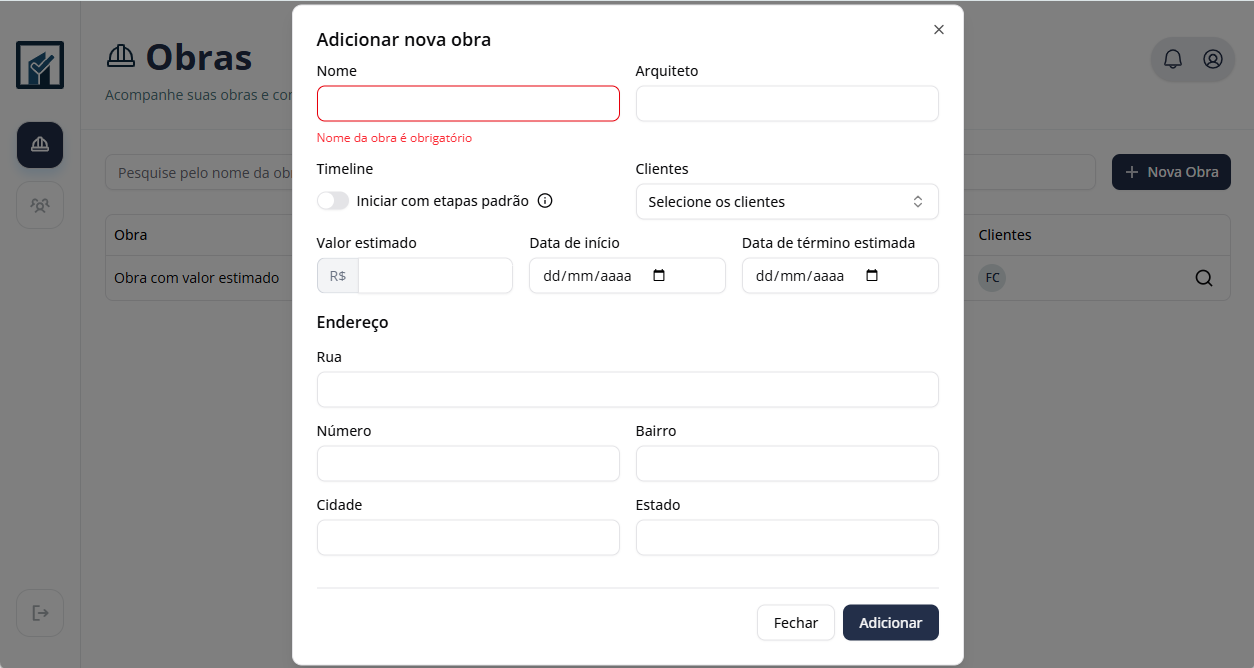Click the Nova Obra button

tap(1171, 172)
